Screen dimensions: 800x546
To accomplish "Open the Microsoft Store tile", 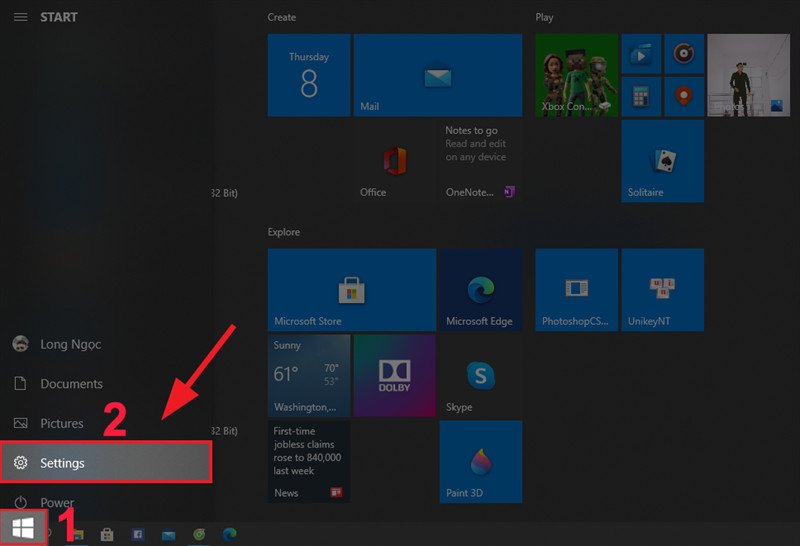I will 351,290.
